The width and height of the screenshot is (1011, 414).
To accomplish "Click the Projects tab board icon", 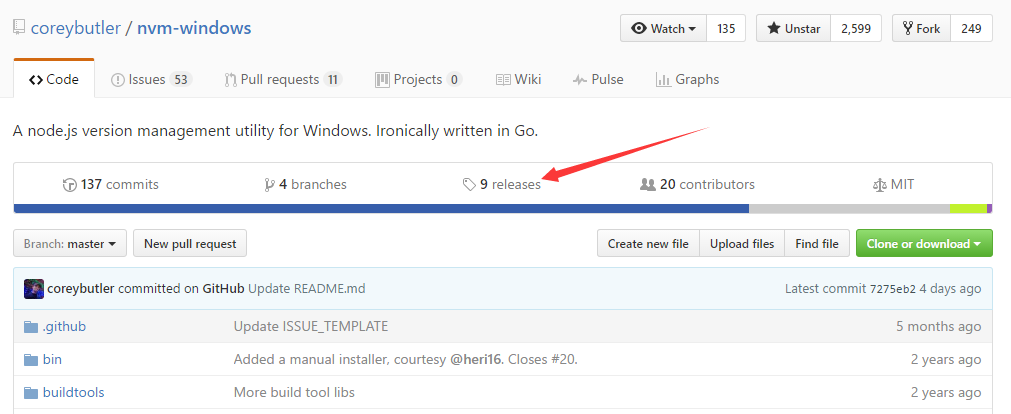I will pyautogui.click(x=382, y=80).
